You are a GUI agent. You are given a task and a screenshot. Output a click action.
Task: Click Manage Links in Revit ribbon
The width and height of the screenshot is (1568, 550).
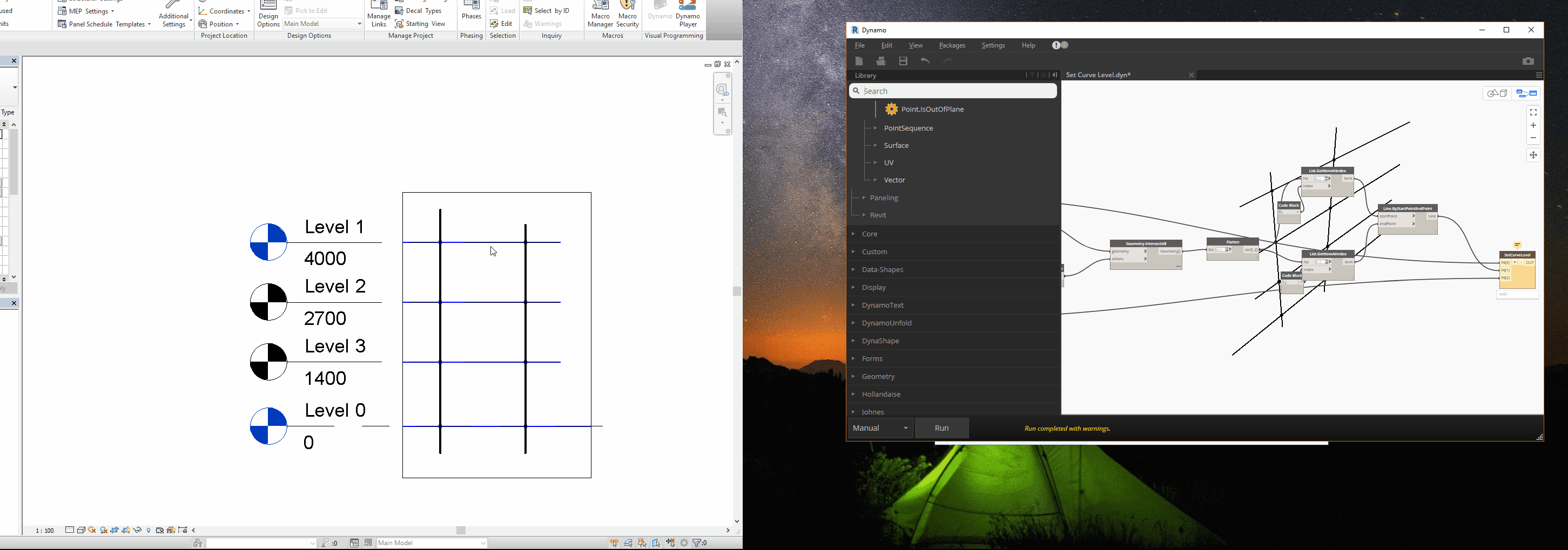(x=379, y=15)
